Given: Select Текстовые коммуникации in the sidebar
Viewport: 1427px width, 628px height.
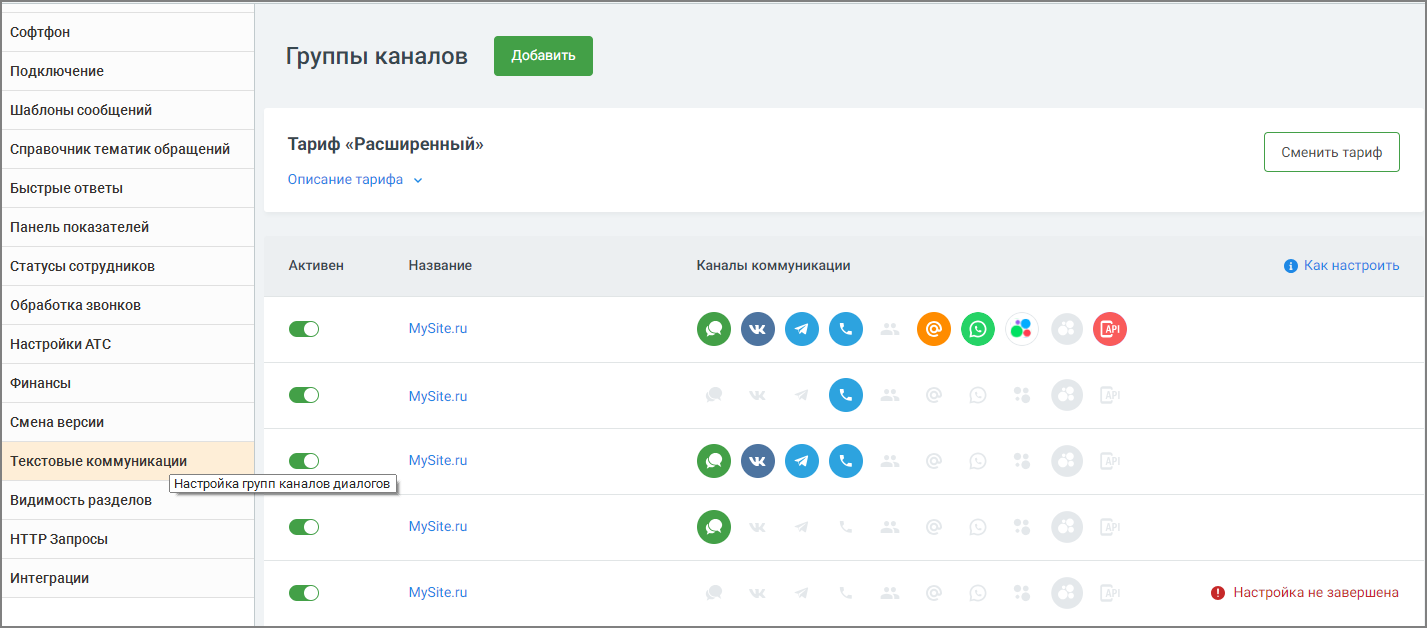Looking at the screenshot, I should pos(127,461).
